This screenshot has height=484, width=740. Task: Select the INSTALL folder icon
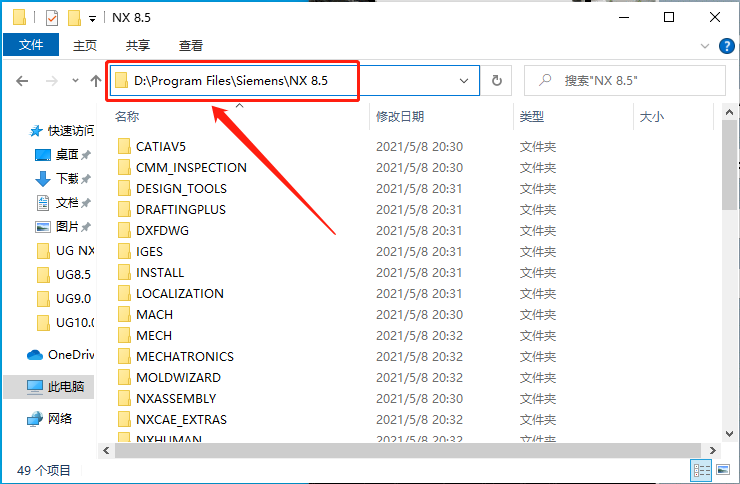124,272
